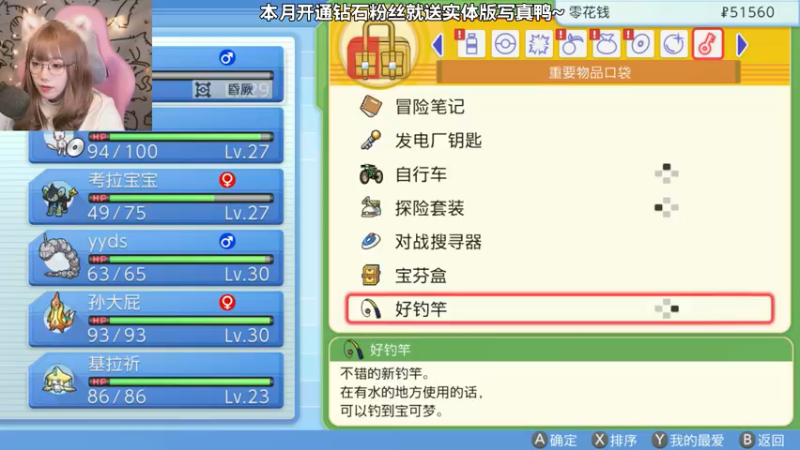The image size is (800, 450).
Task: Select the TM disc pocket icon
Action: click(640, 44)
